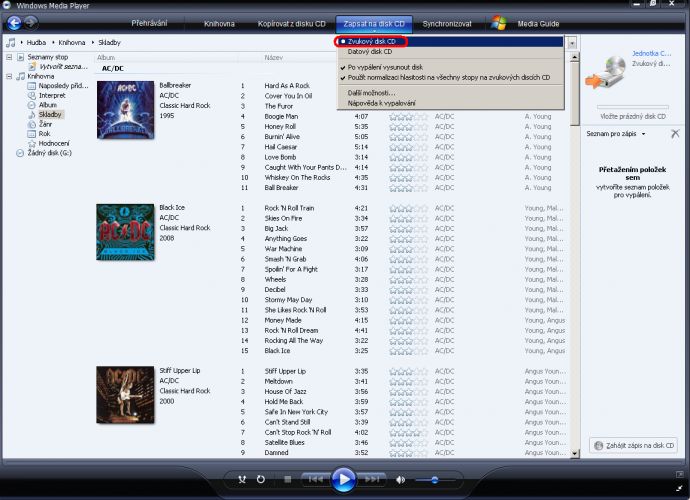Click the Windows logo next to Media Guide

click(499, 23)
